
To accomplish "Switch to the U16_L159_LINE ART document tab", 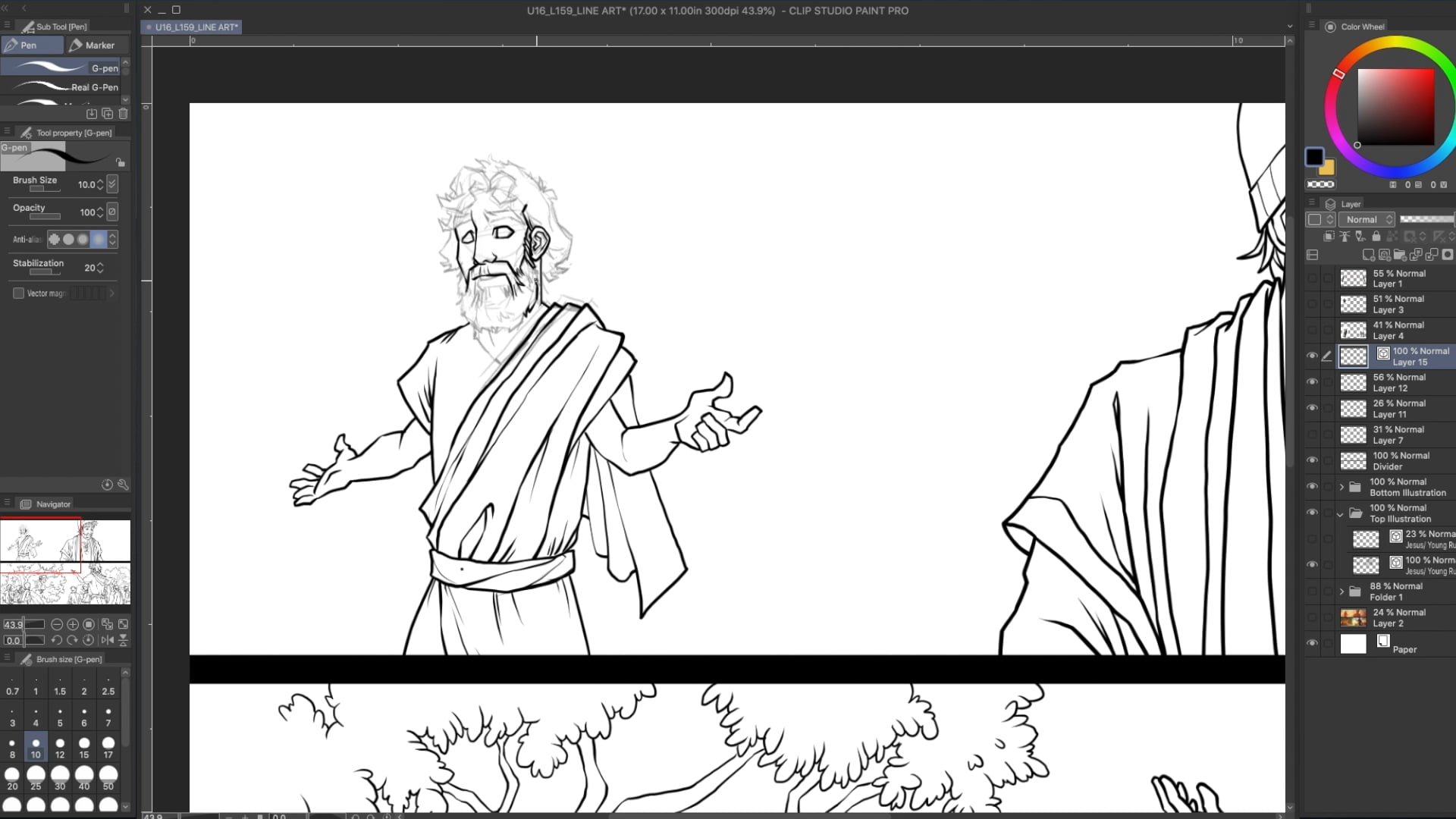I will 190,27.
